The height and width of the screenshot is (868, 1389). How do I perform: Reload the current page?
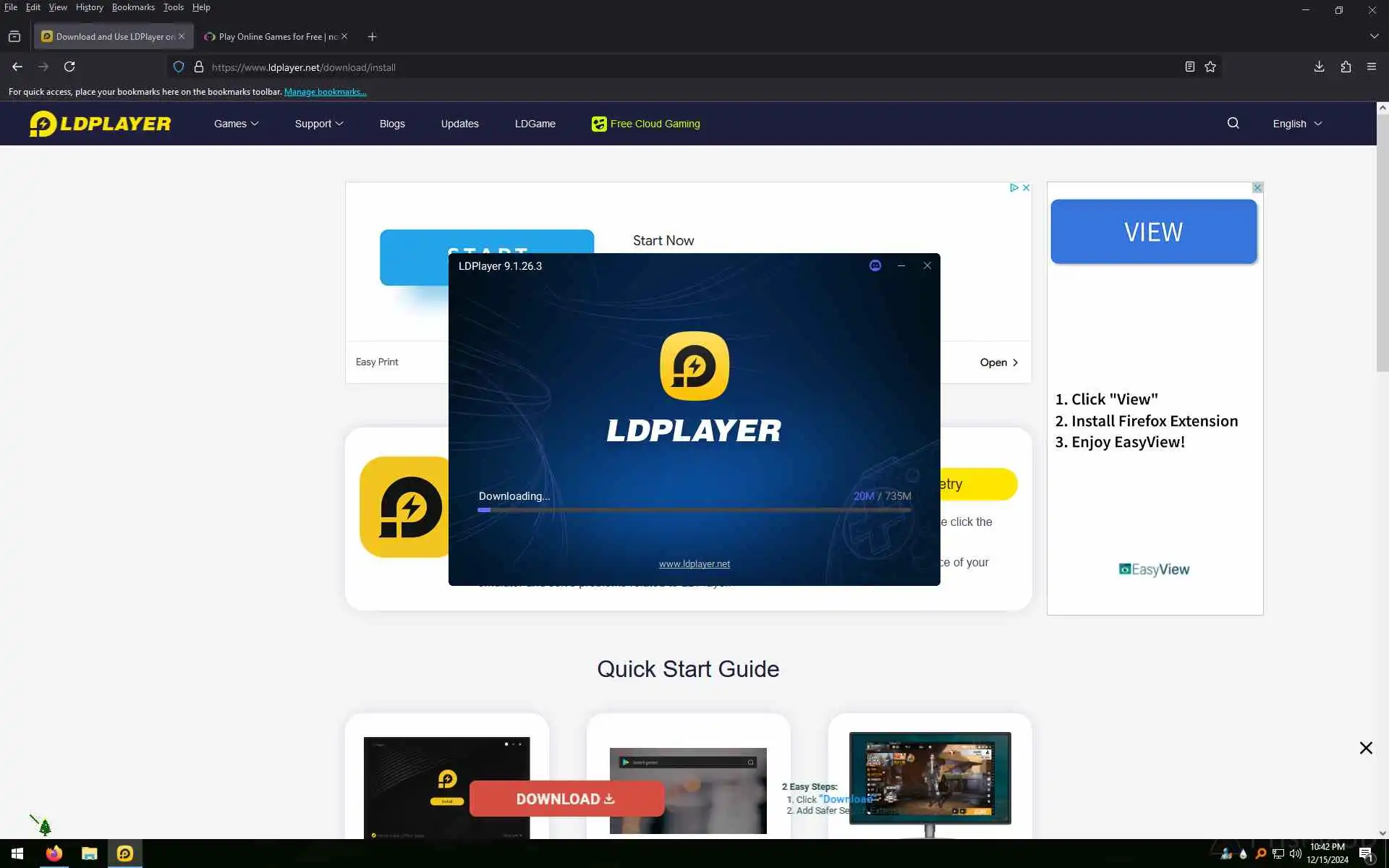(69, 67)
